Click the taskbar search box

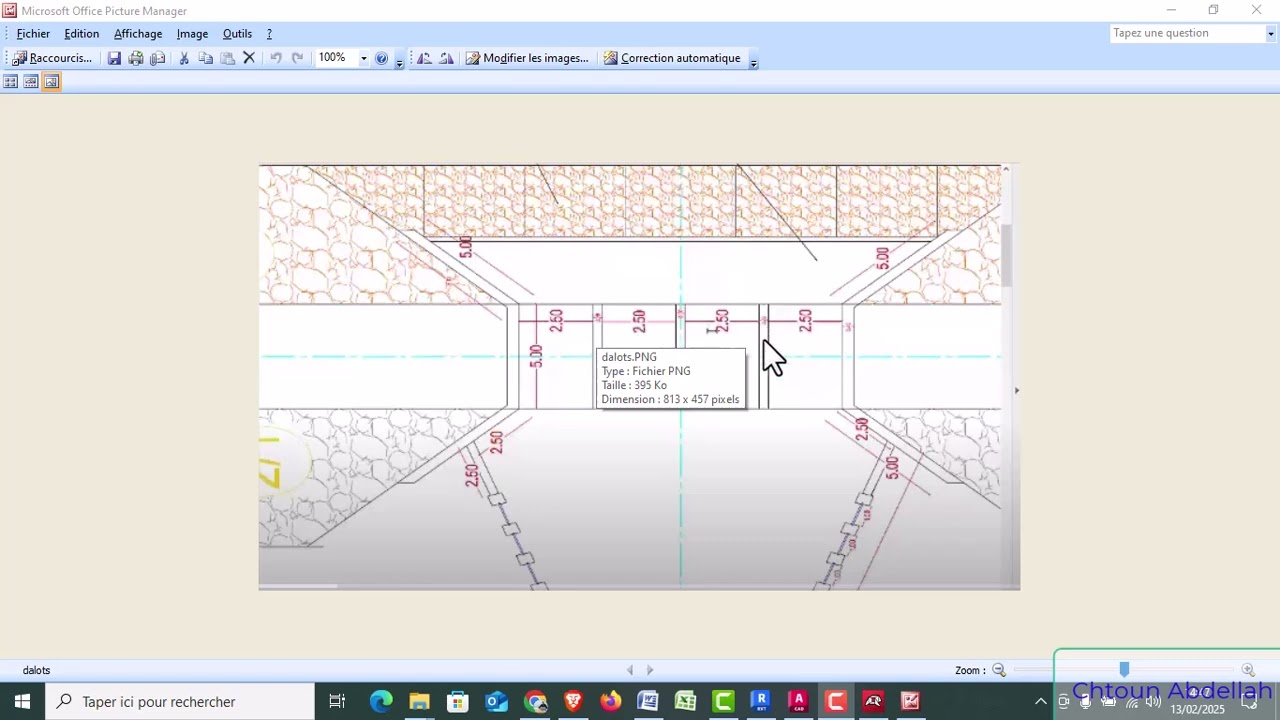(x=181, y=702)
